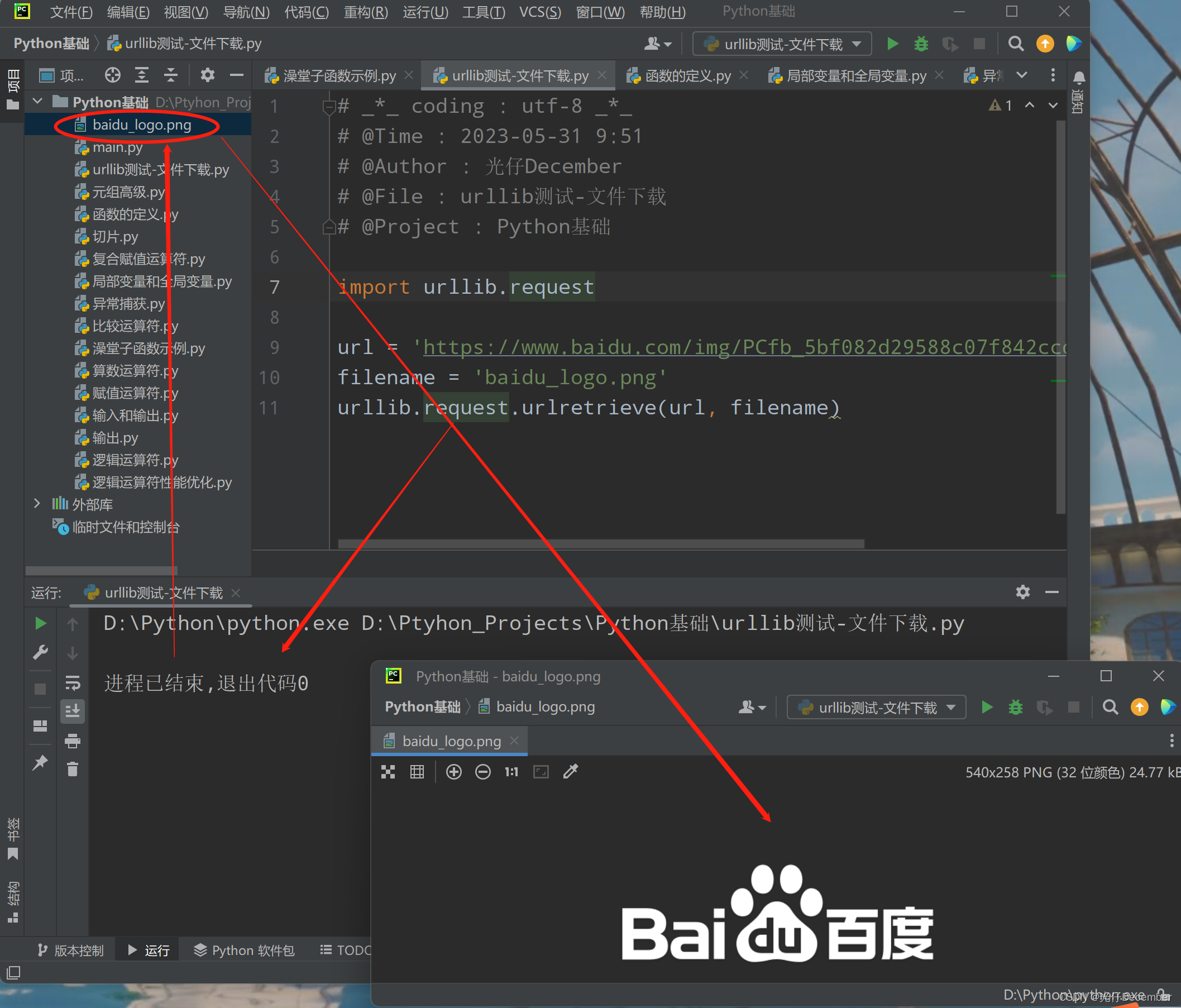Viewport: 1181px width, 1008px height.
Task: Open search in image viewer window toolbar
Action: pos(1110,708)
